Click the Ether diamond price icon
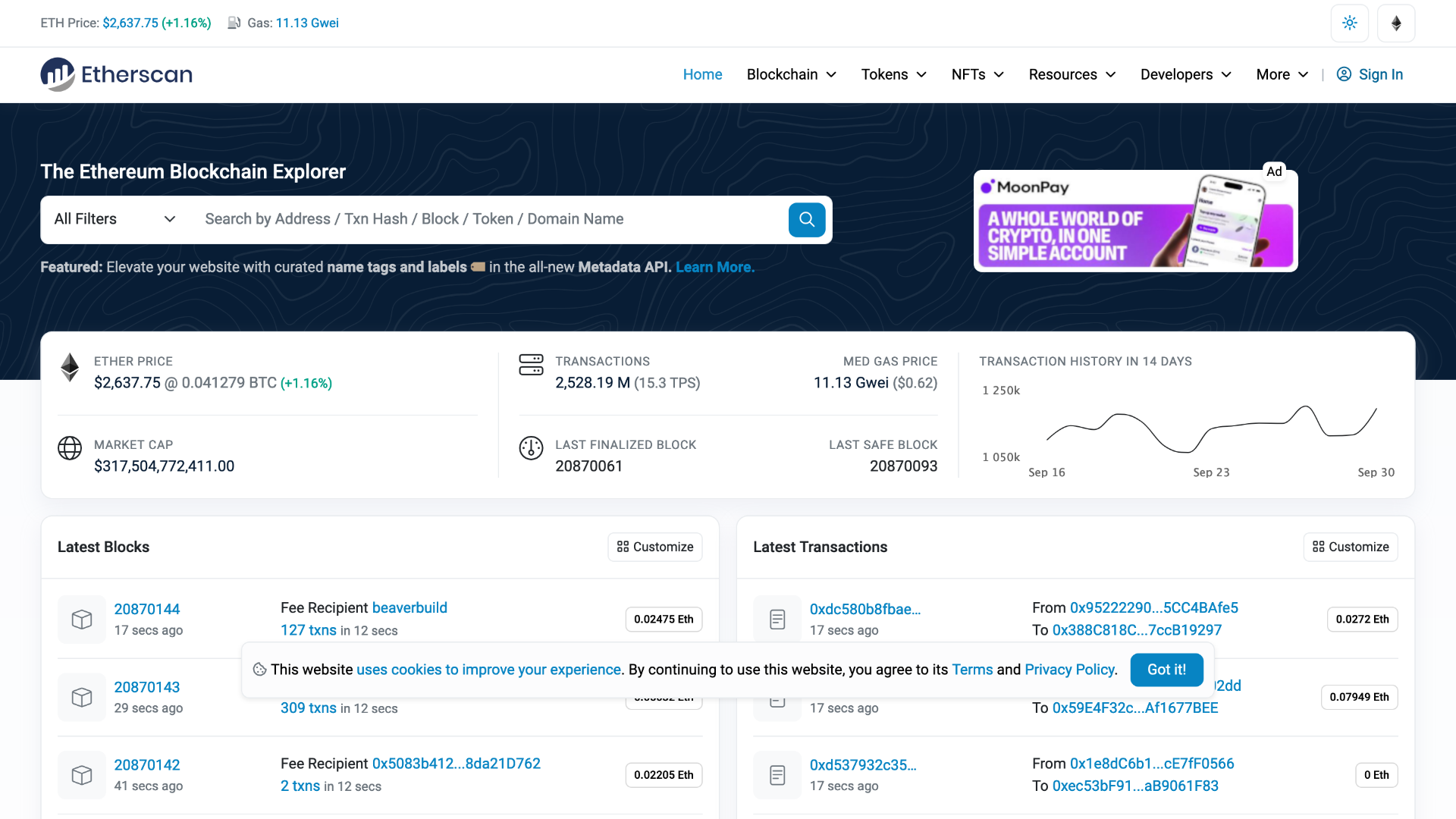 pos(70,368)
